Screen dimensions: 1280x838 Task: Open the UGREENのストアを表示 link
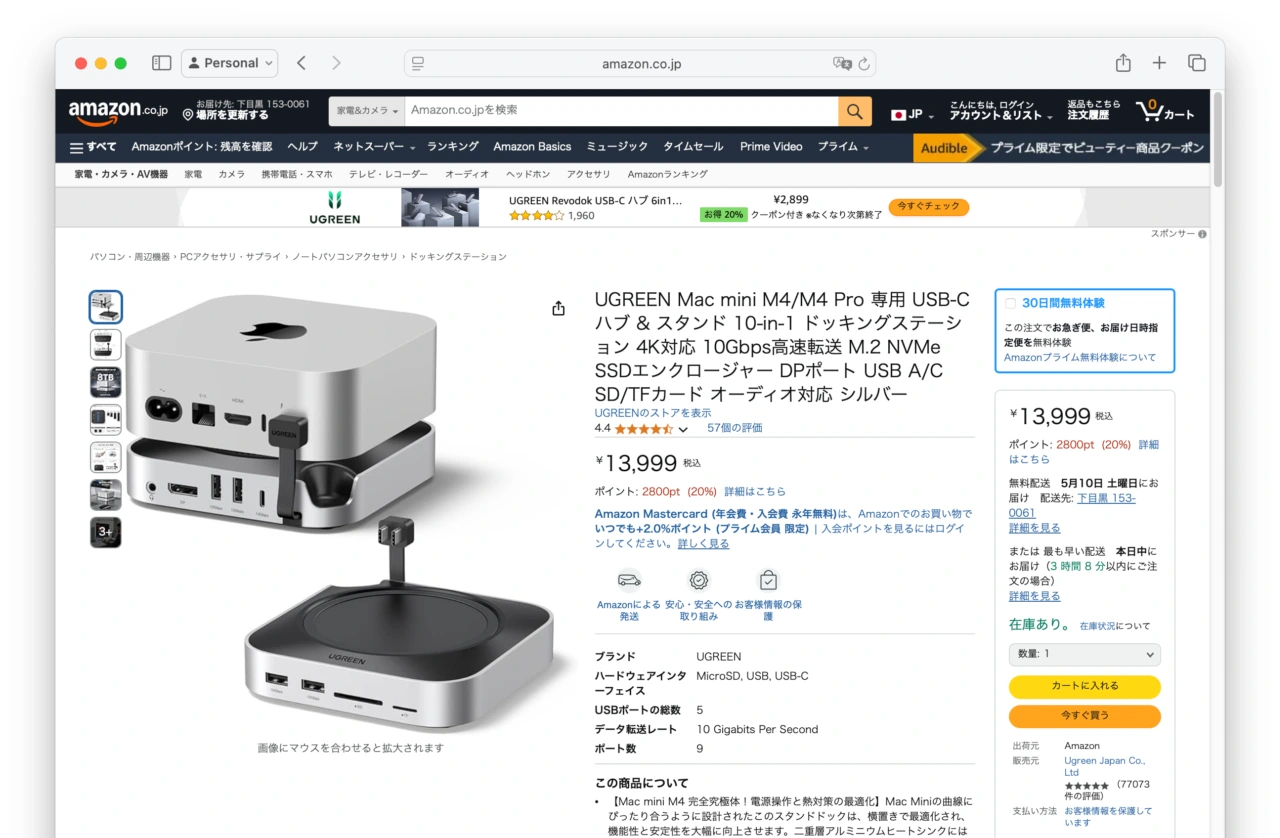653,413
